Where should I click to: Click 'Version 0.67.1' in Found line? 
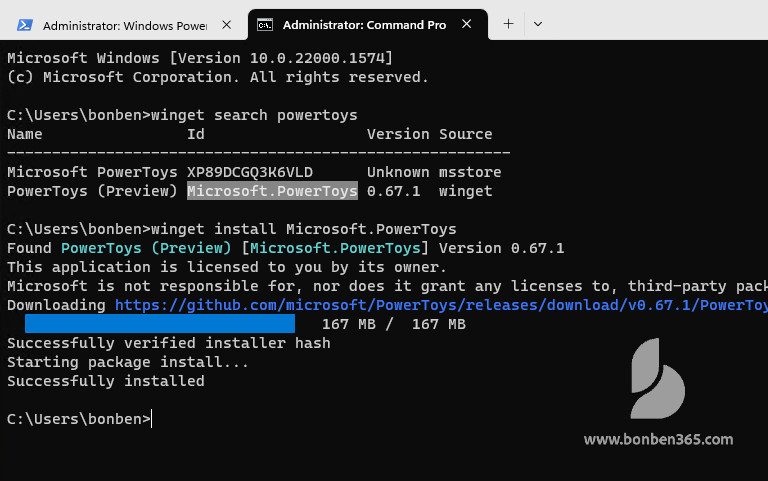point(502,248)
